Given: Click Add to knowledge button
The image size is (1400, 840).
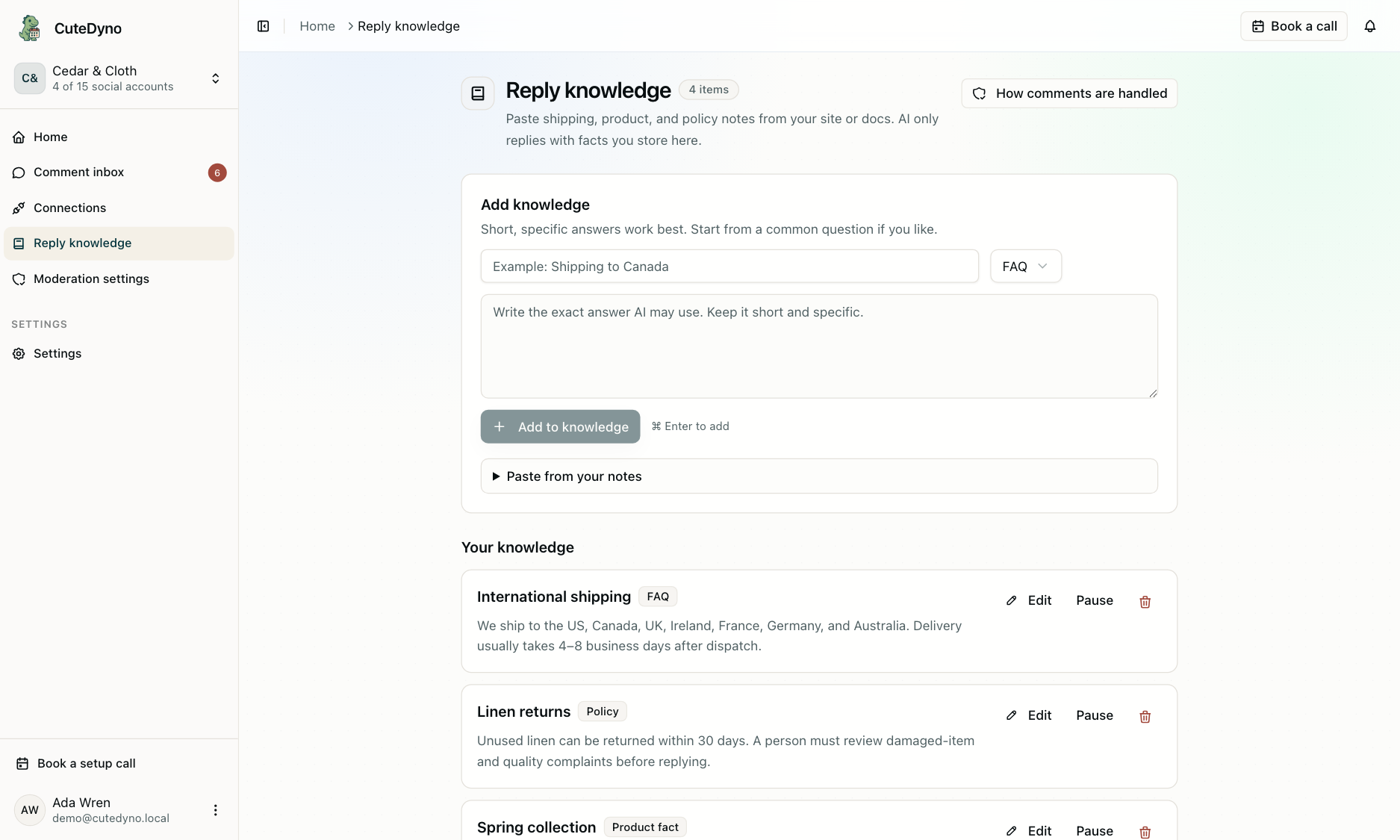Looking at the screenshot, I should [560, 426].
